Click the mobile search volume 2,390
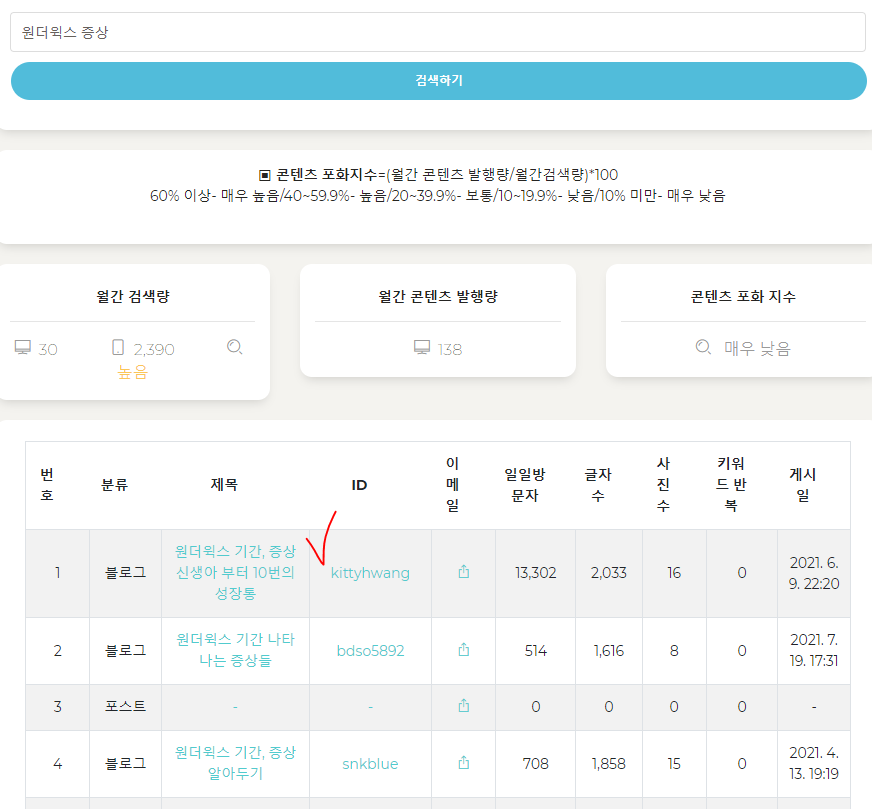The width and height of the screenshot is (872, 809). [154, 349]
